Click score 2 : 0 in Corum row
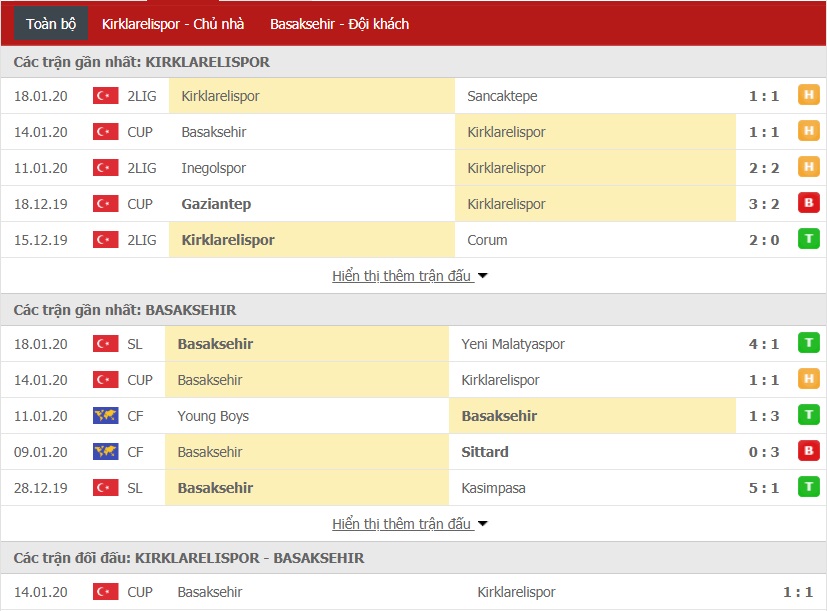 (x=764, y=240)
